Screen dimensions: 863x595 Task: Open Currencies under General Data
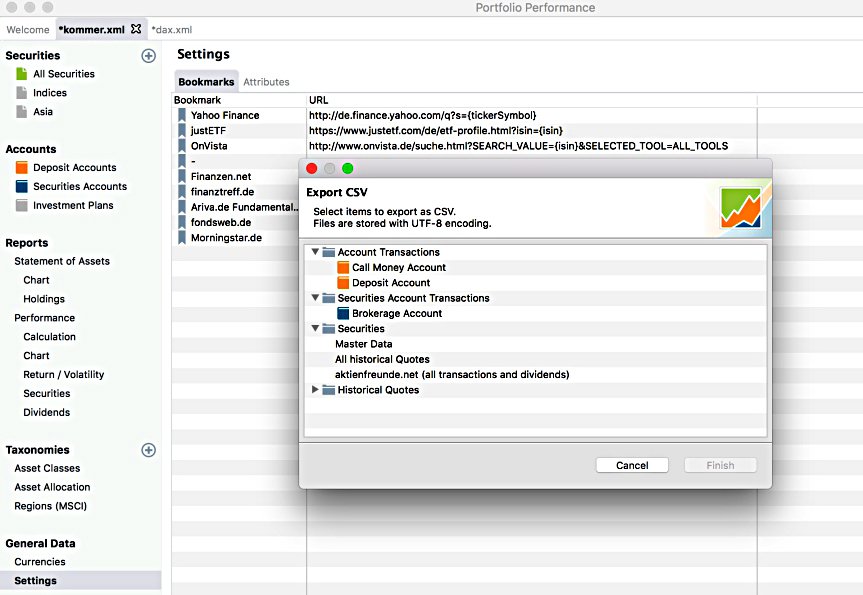pyautogui.click(x=40, y=561)
